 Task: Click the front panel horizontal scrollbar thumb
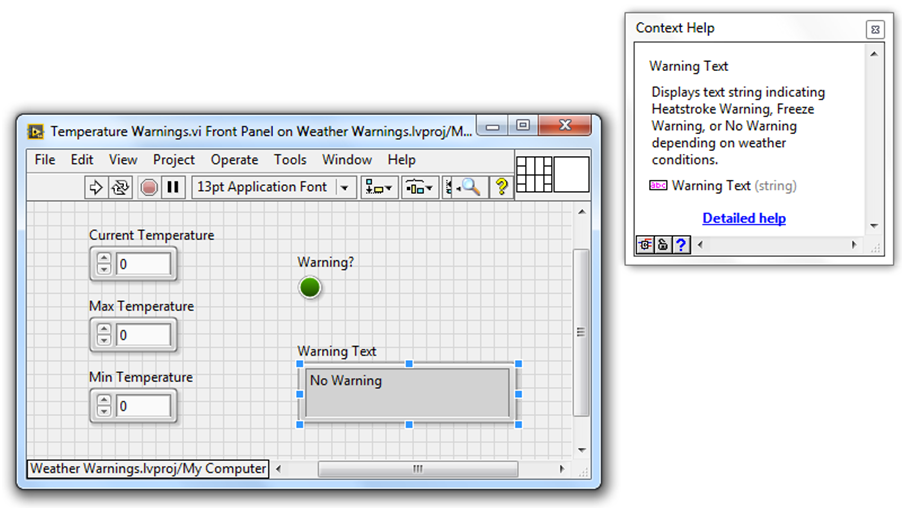417,468
